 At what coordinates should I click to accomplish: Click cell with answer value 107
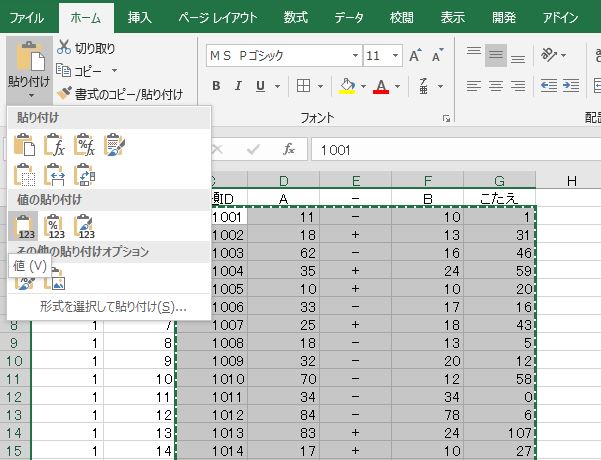click(x=499, y=433)
